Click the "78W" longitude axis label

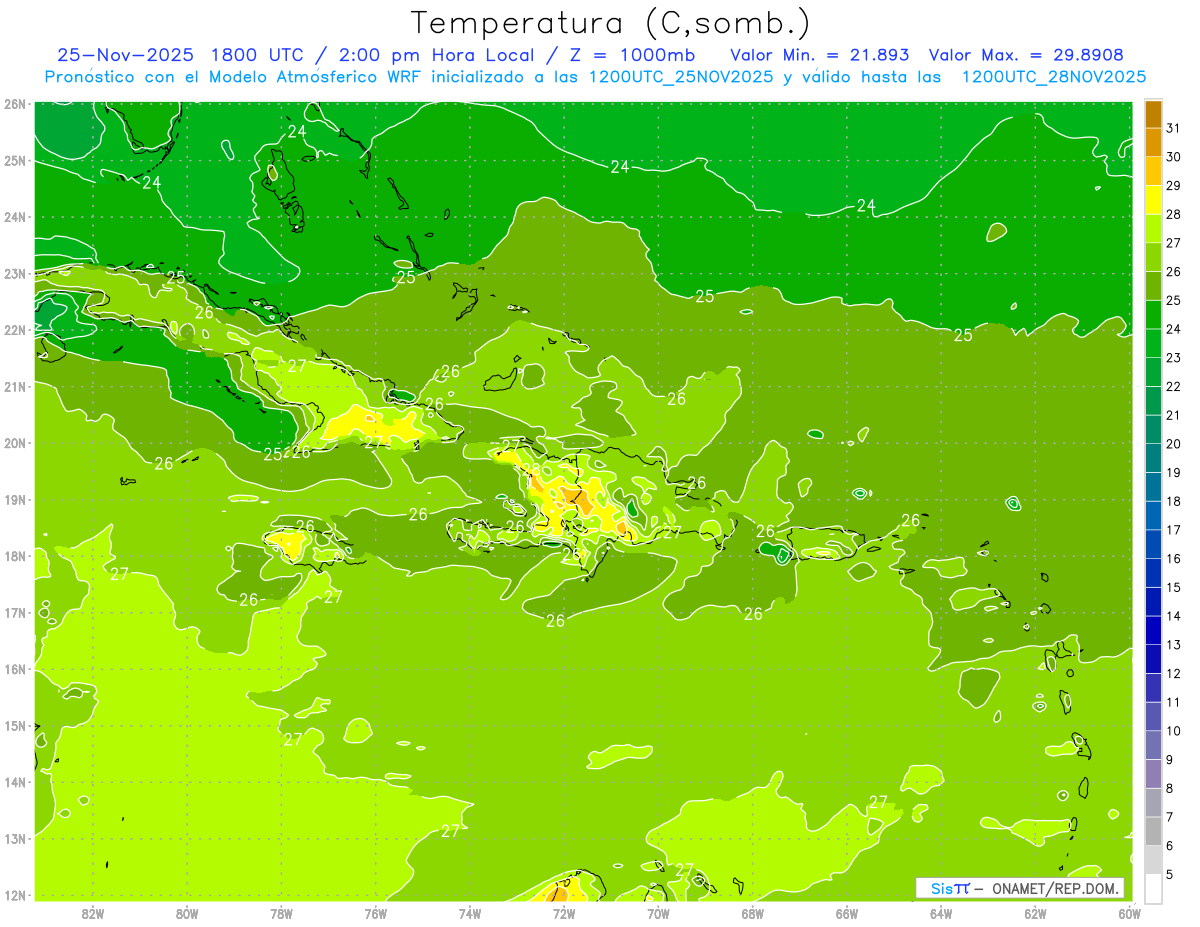point(281,912)
